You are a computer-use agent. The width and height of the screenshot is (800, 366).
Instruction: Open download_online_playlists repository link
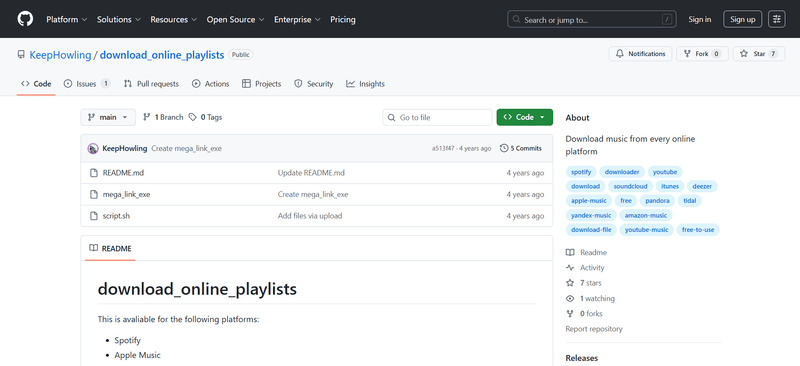pyautogui.click(x=162, y=55)
